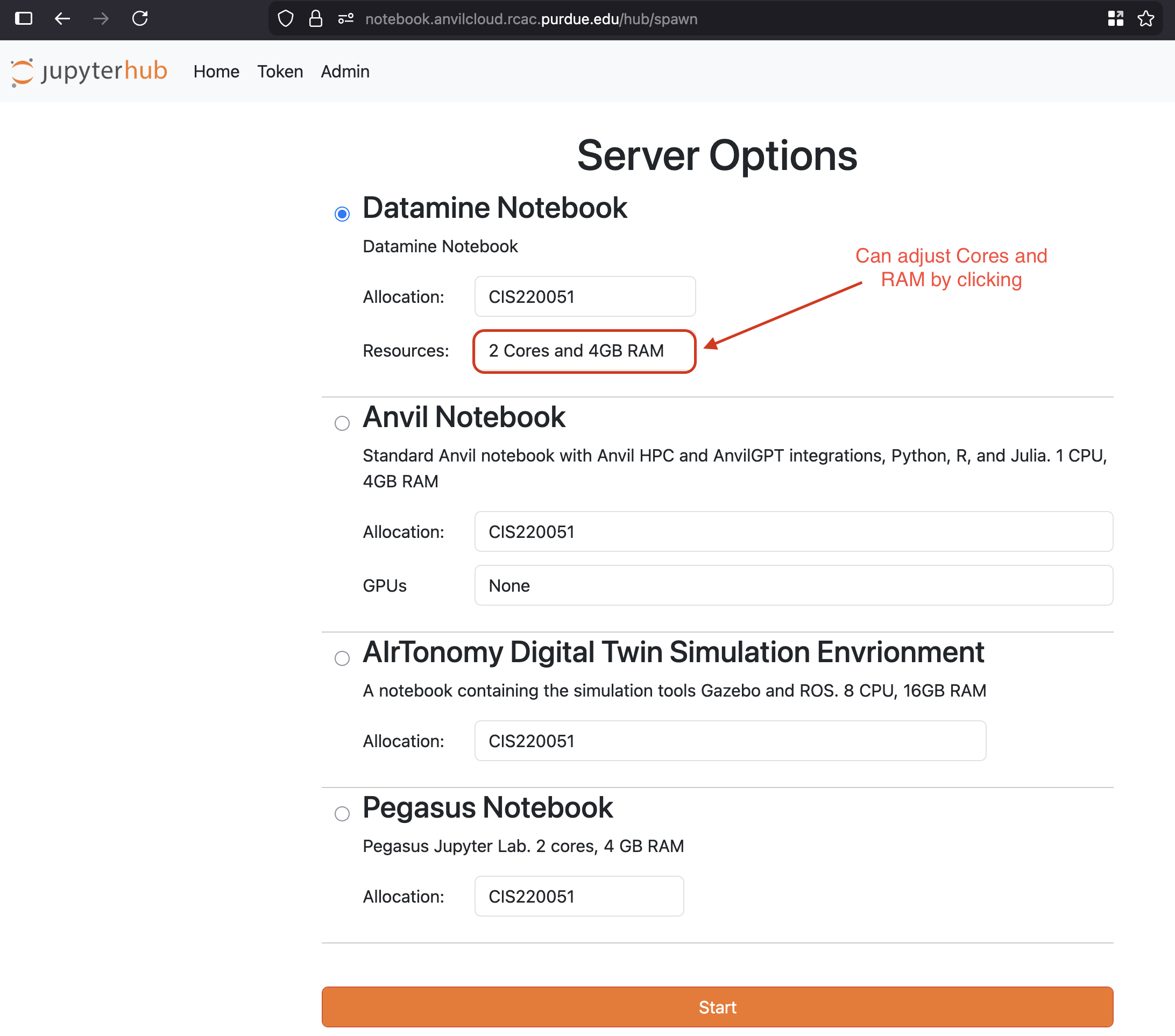Open the Datamine Allocation selector CIS220051
This screenshot has width=1175, height=1036.
(585, 296)
